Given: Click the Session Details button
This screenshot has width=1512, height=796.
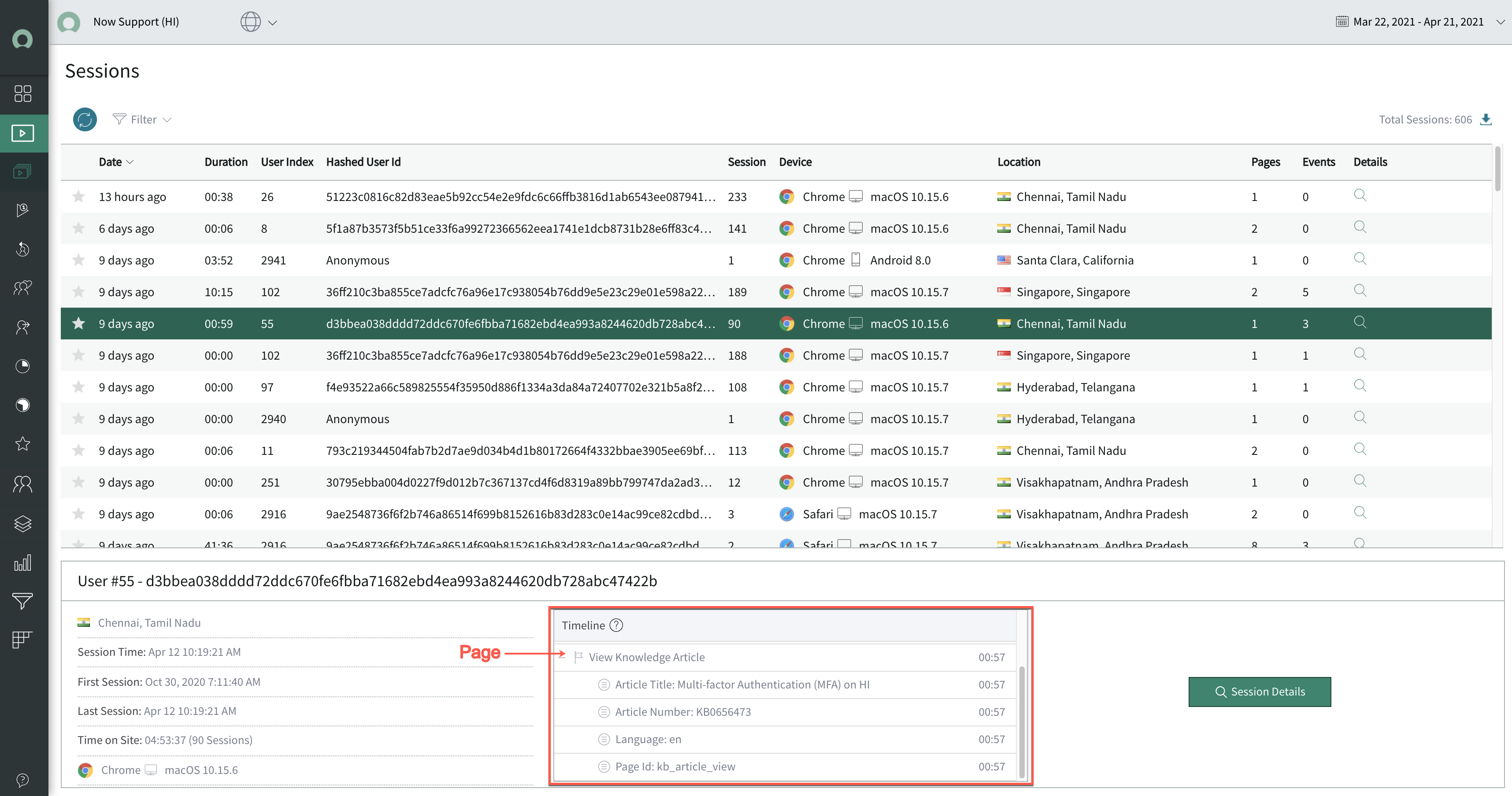Looking at the screenshot, I should coord(1260,692).
